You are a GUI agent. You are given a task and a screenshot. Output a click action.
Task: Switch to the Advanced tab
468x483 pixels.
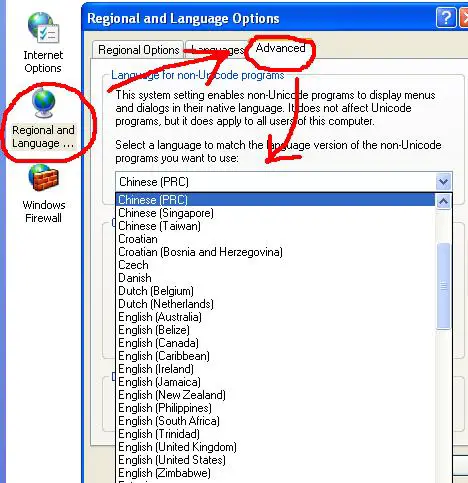(x=280, y=48)
